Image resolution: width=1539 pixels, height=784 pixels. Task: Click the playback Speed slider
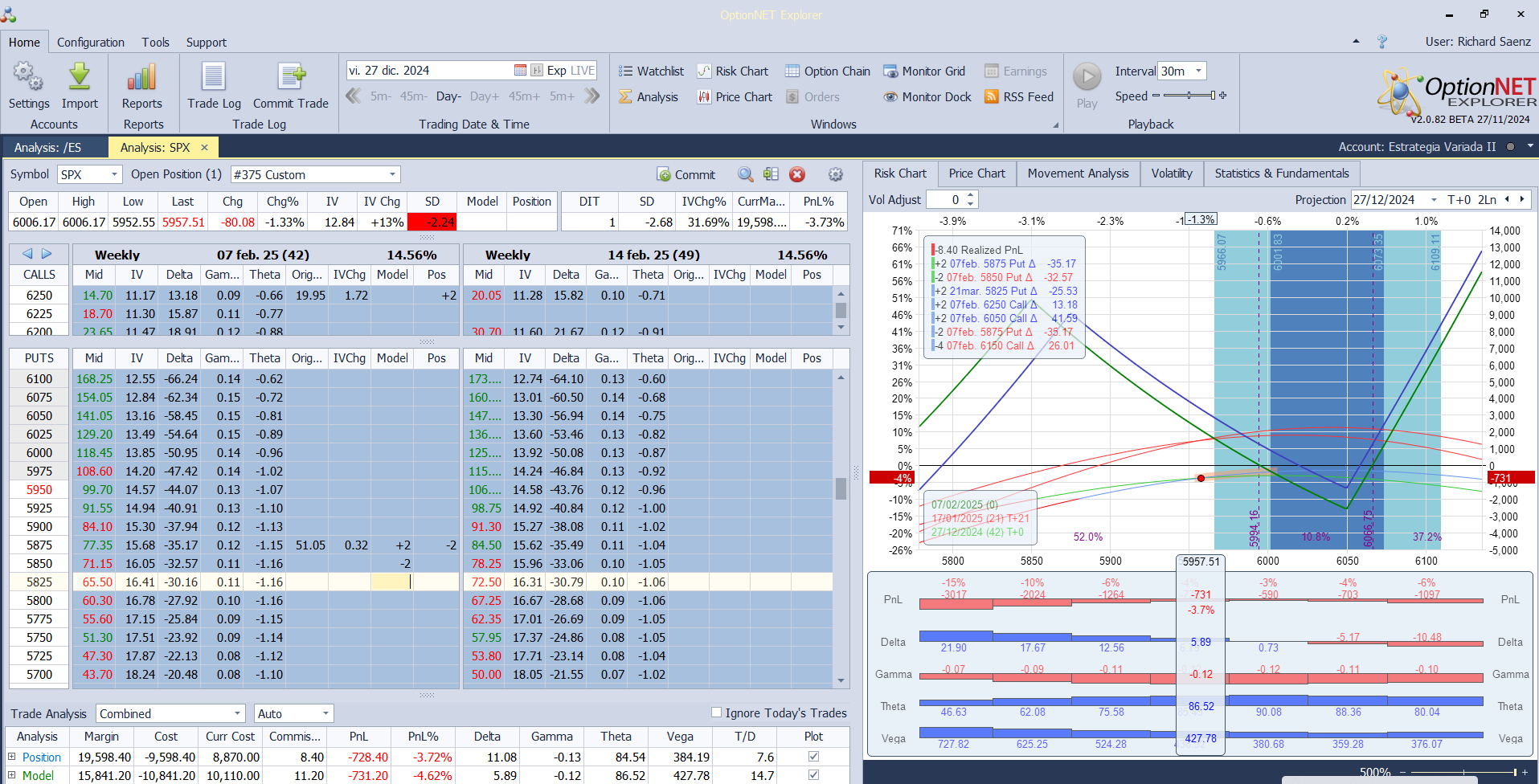(x=1189, y=96)
